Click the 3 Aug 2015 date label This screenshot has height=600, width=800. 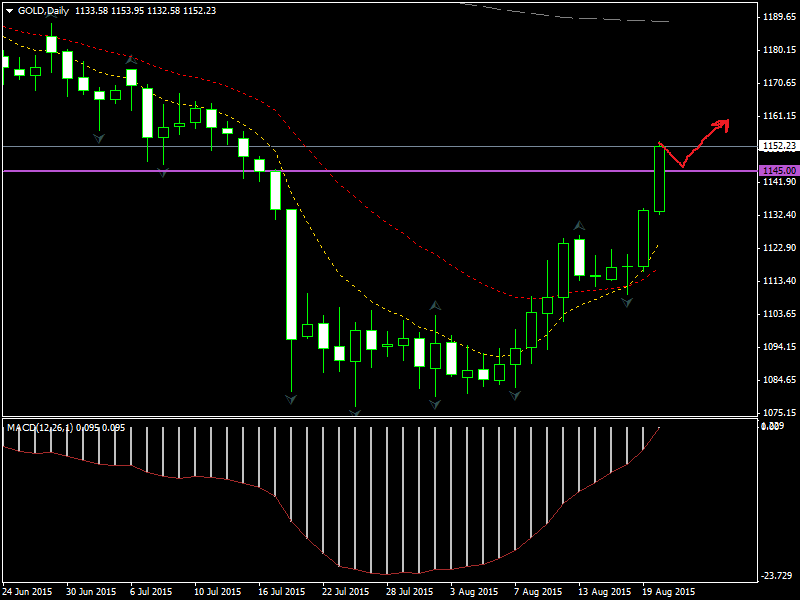tap(474, 592)
